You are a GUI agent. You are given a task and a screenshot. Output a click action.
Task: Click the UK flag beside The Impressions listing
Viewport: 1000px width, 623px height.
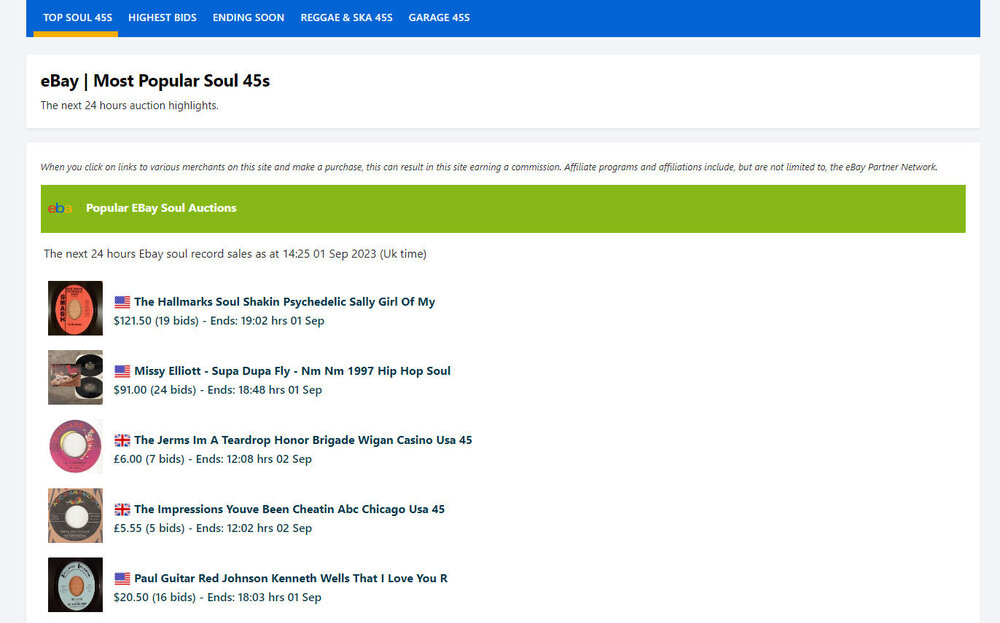[x=122, y=509]
